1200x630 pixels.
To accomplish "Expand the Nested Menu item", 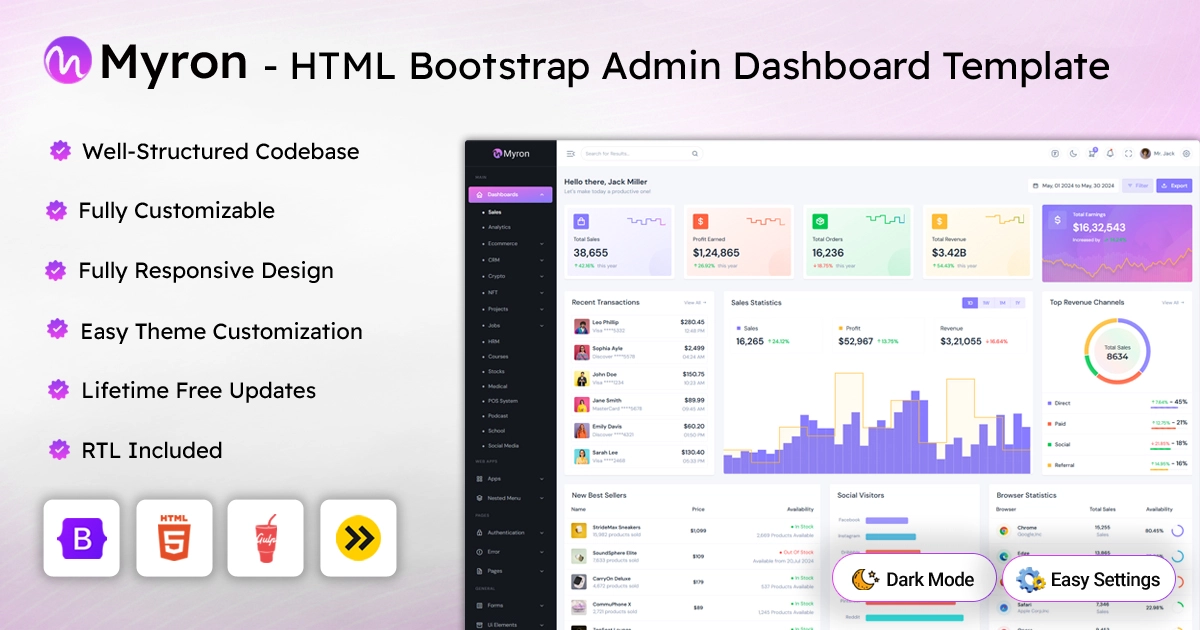I will (x=510, y=498).
